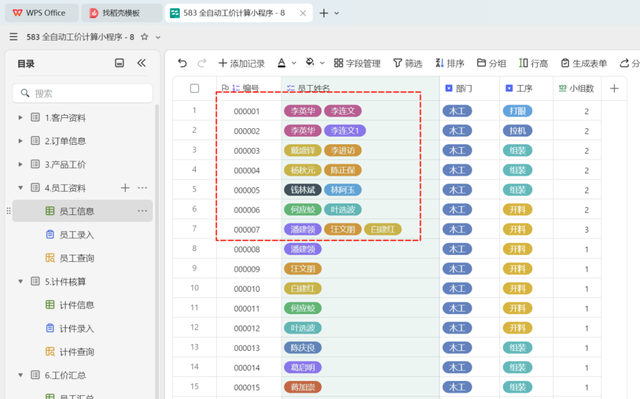Click the 排序 sort icon
The height and width of the screenshot is (399, 640).
coord(439,63)
